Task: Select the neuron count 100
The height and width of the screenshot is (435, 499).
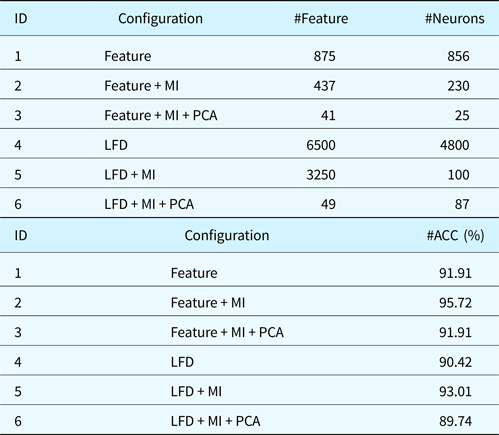Action: tap(459, 175)
